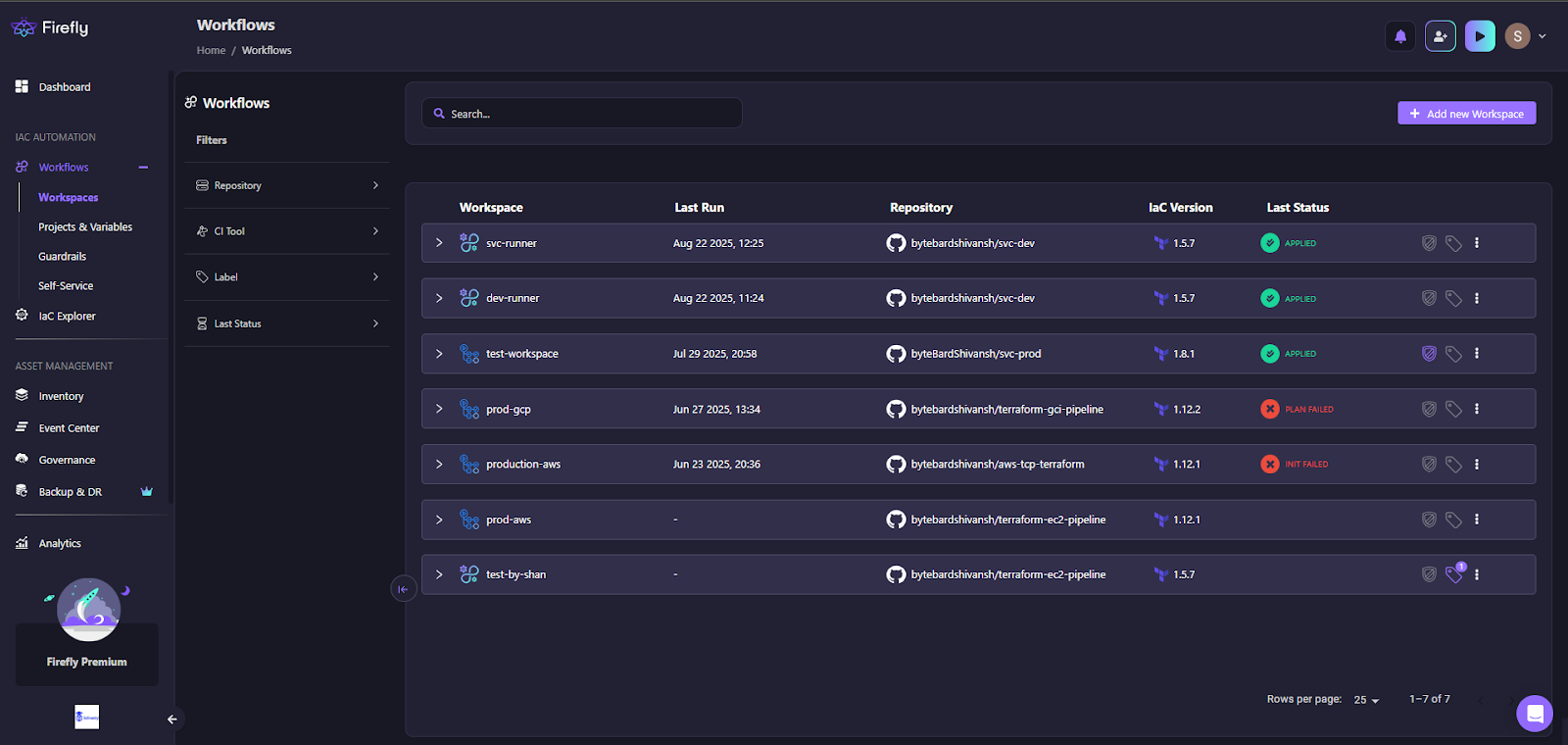Screen dimensions: 1568x745
Task: Expand the test-by-shan row
Action: point(439,574)
